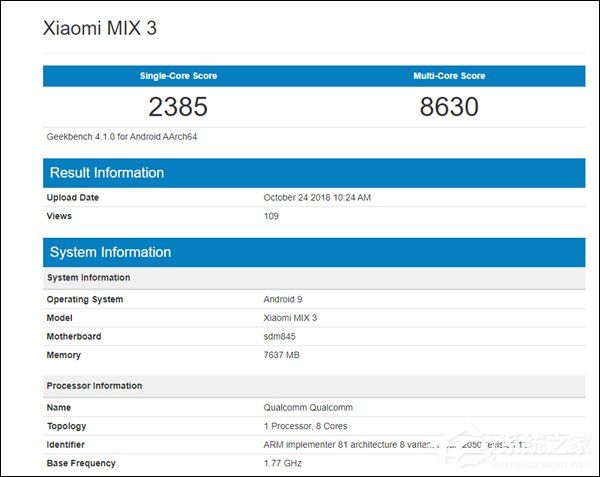Select the multi-core value 8630
The height and width of the screenshot is (477, 600).
pos(449,106)
